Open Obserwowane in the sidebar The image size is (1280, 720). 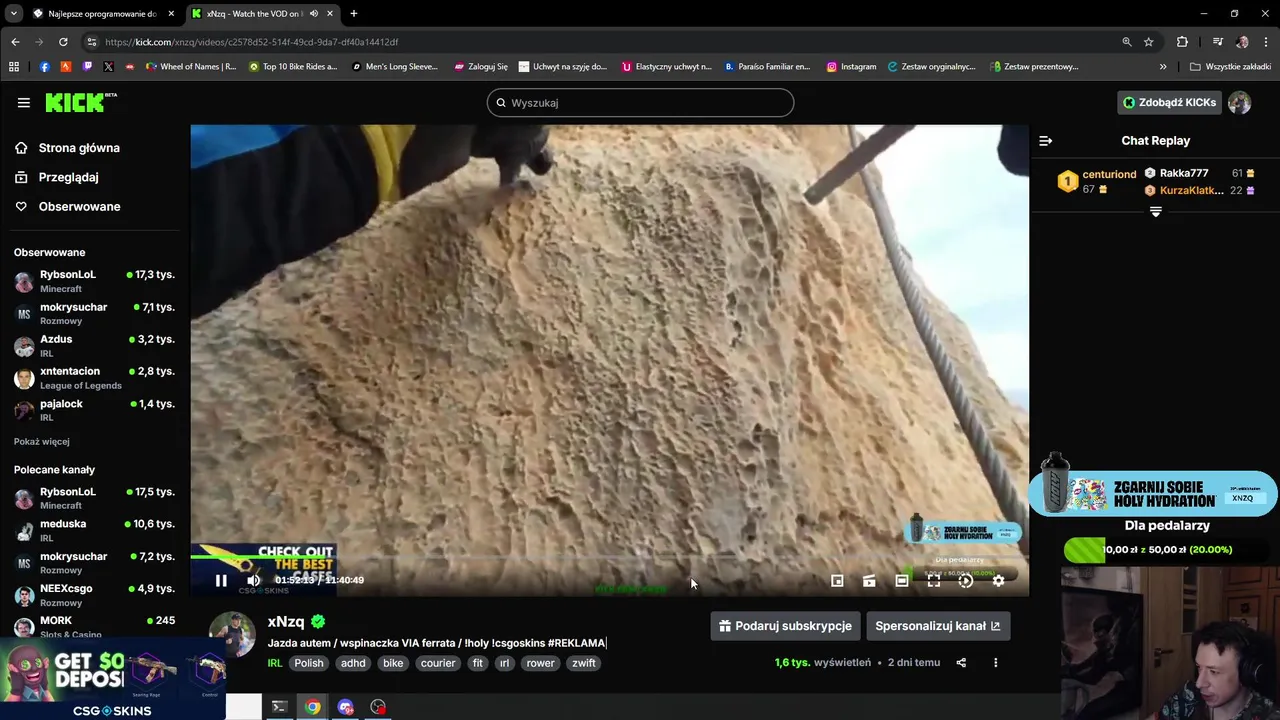79,206
